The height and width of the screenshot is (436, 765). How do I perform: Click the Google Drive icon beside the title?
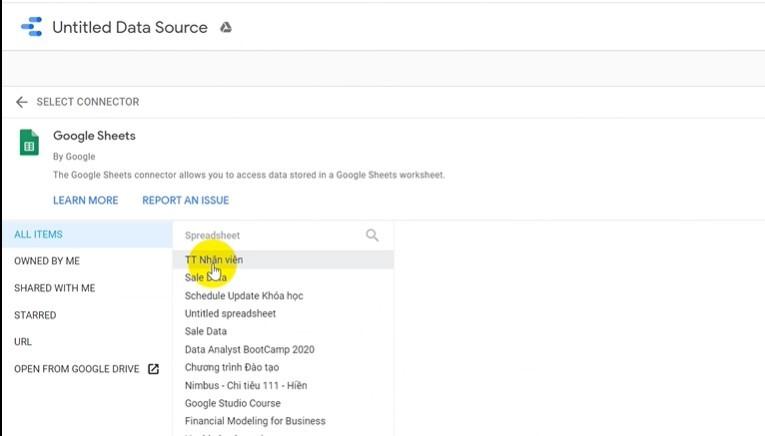pyautogui.click(x=226, y=28)
